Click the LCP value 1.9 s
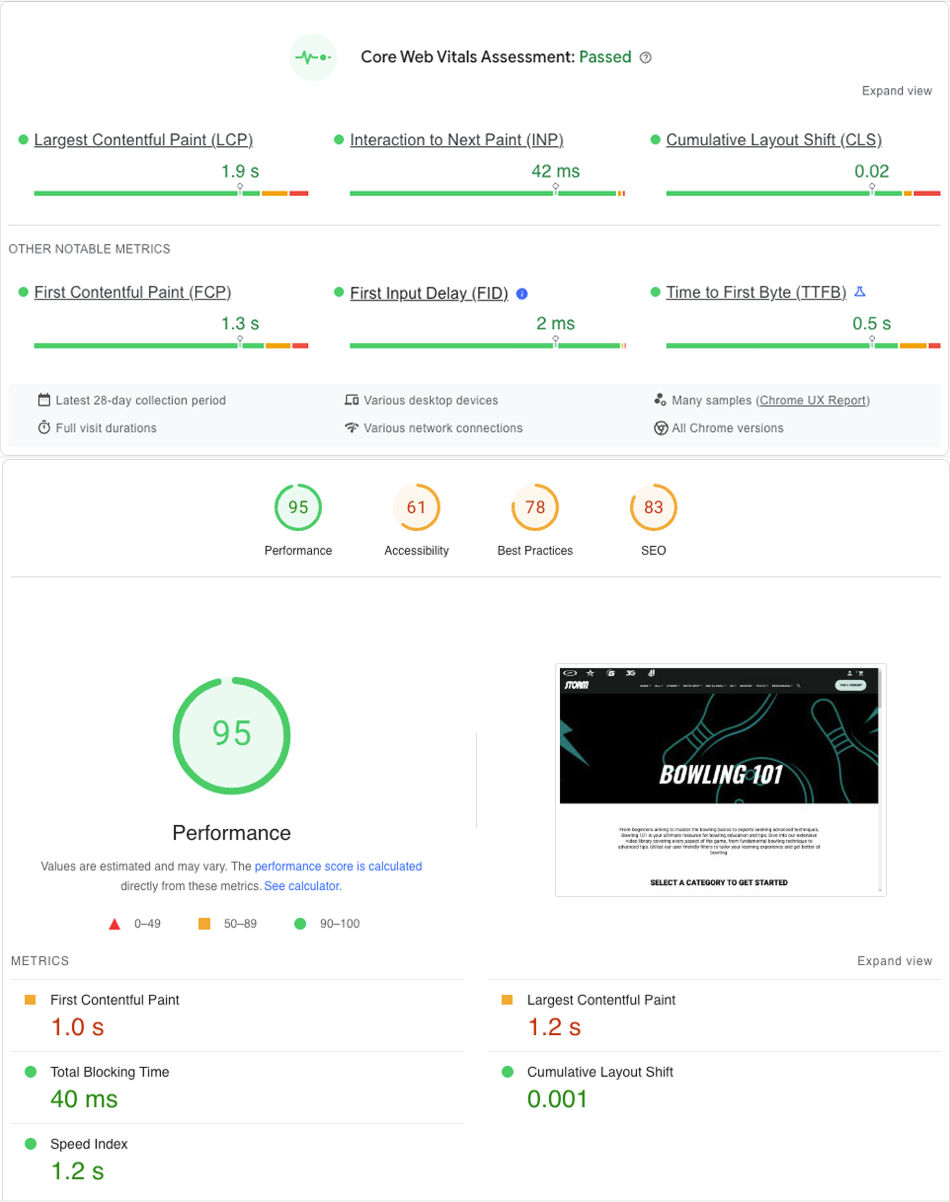Viewport: 950px width, 1202px height. click(x=240, y=171)
